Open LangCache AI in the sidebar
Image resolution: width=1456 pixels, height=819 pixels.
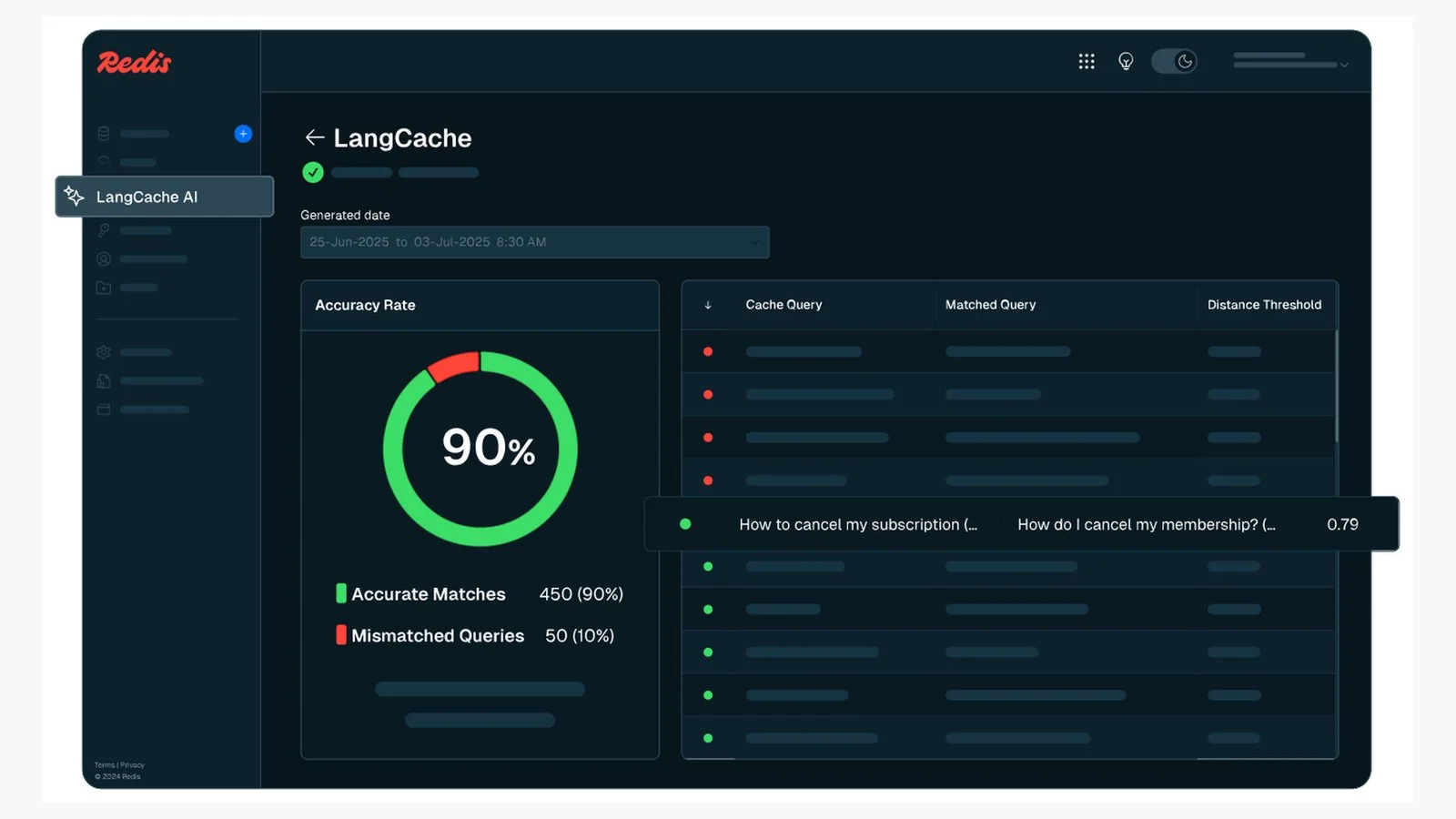pyautogui.click(x=165, y=197)
